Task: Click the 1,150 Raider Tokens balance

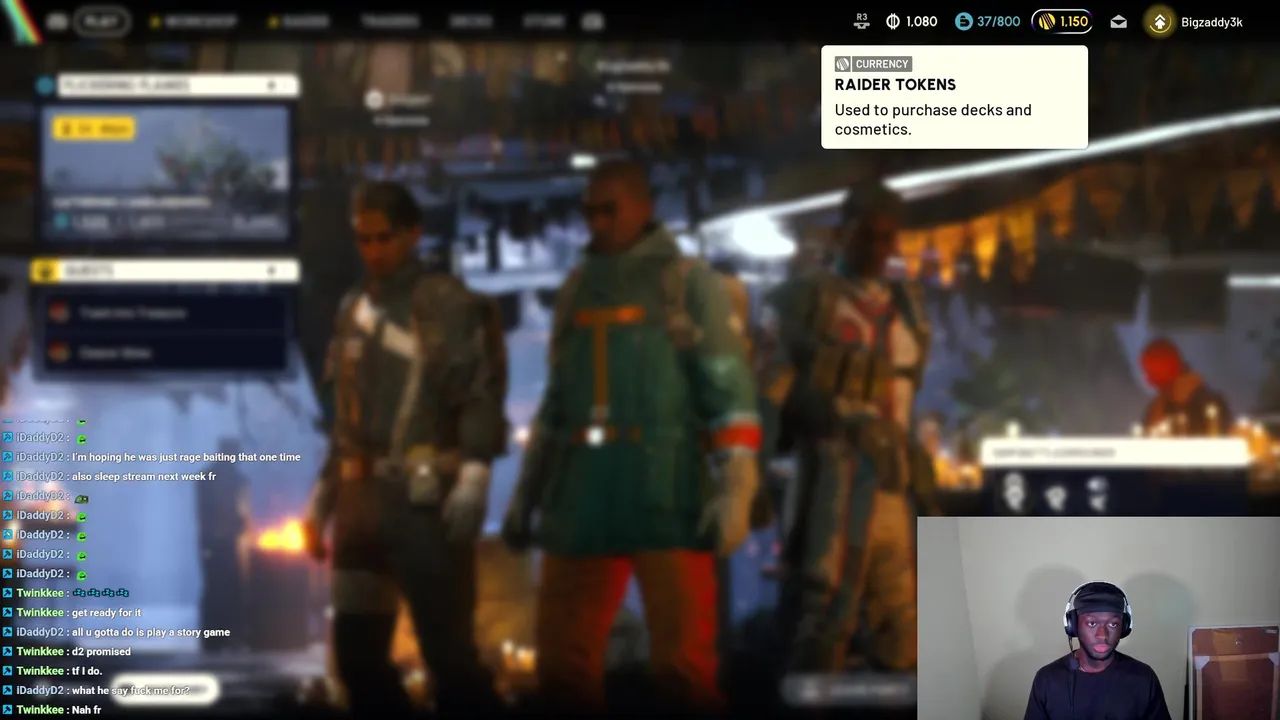Action: (1073, 21)
